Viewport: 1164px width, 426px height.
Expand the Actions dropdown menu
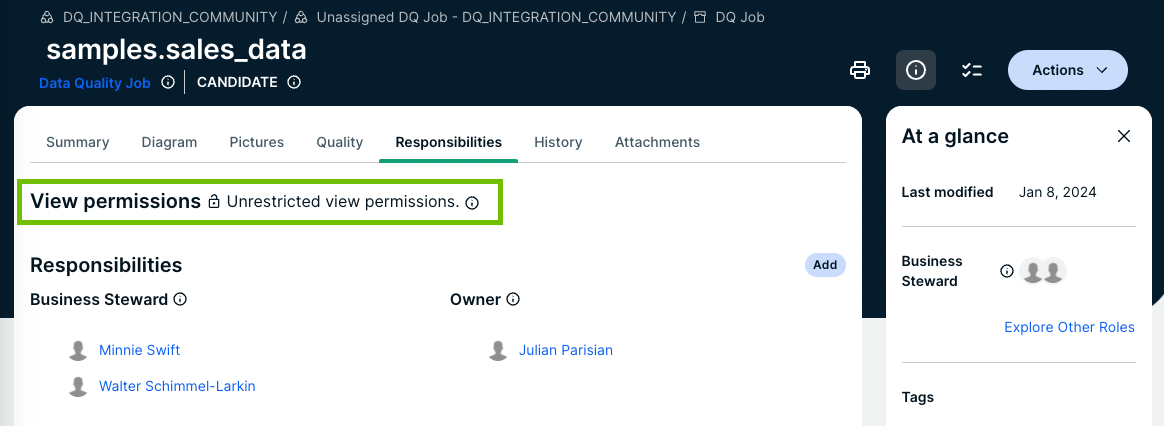pos(1067,70)
